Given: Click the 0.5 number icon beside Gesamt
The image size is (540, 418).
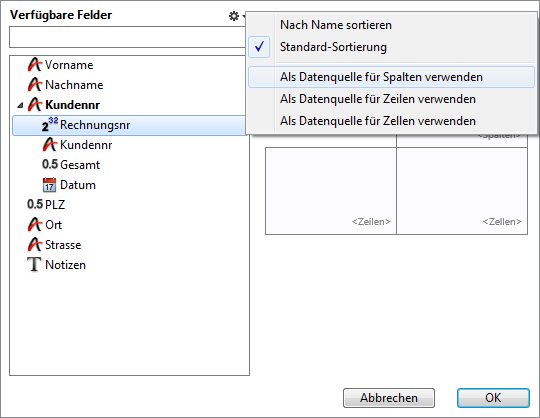Looking at the screenshot, I should pos(50,165).
